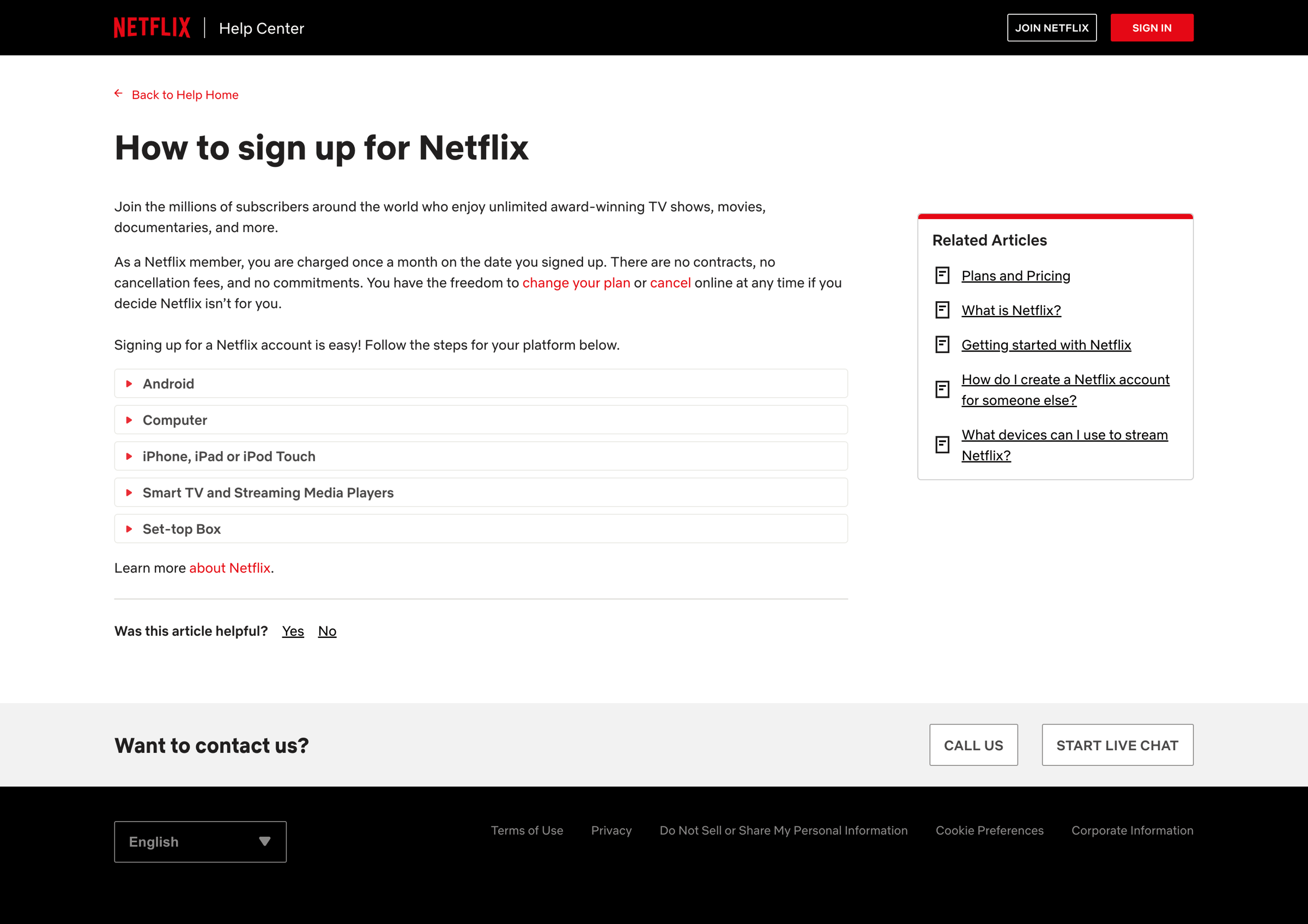Click the red triangle beside iPhone, iPad or iPod Touch
Viewport: 1308px width, 924px height.
tap(129, 457)
